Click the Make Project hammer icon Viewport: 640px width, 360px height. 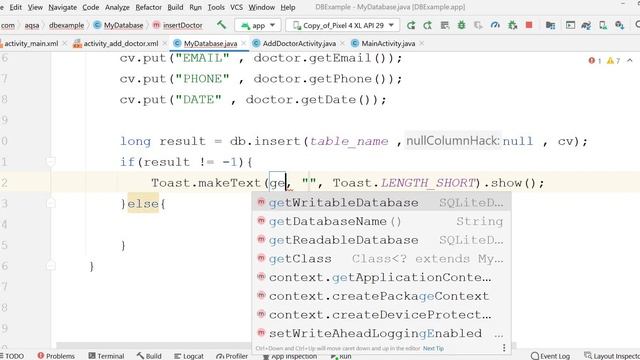tap(221, 25)
